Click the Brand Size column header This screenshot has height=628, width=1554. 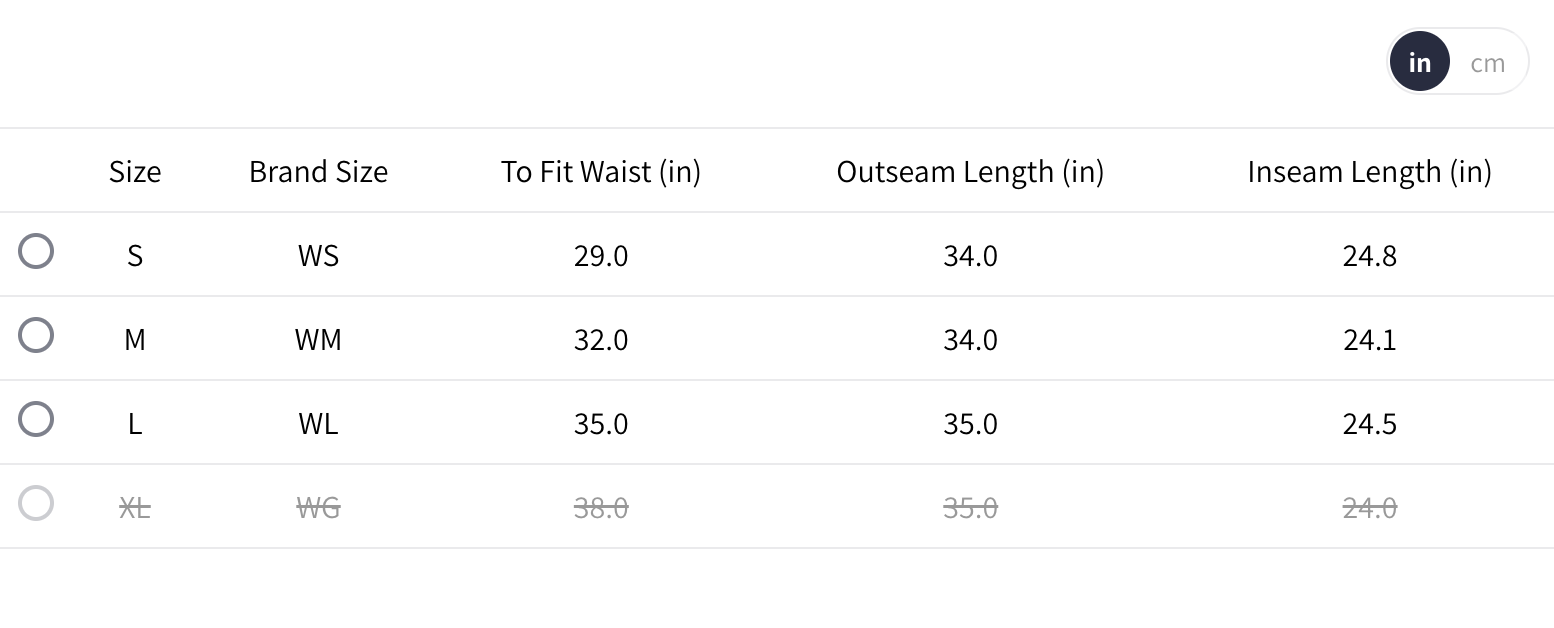[x=318, y=172]
